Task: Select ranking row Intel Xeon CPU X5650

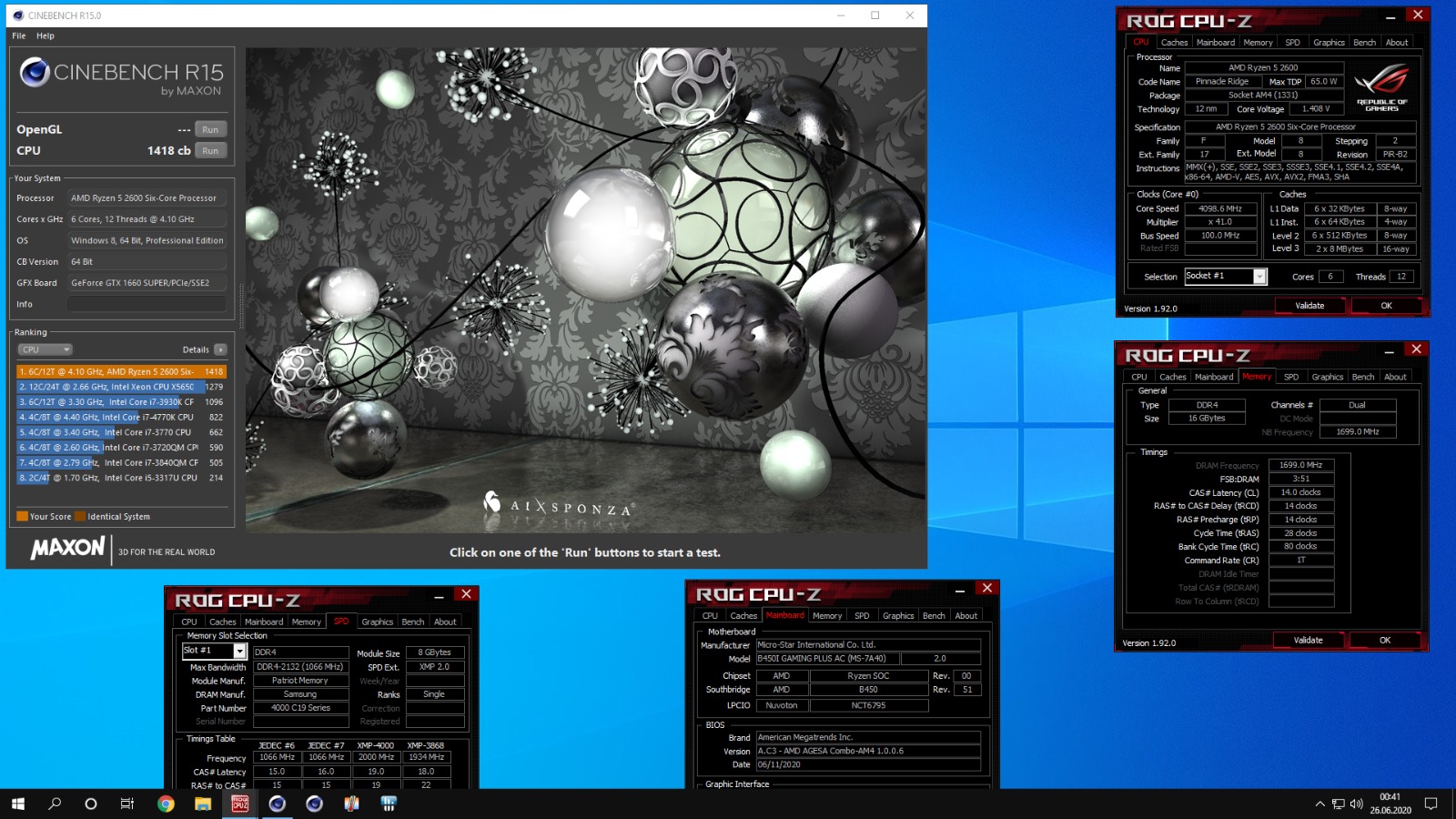Action: (121, 387)
